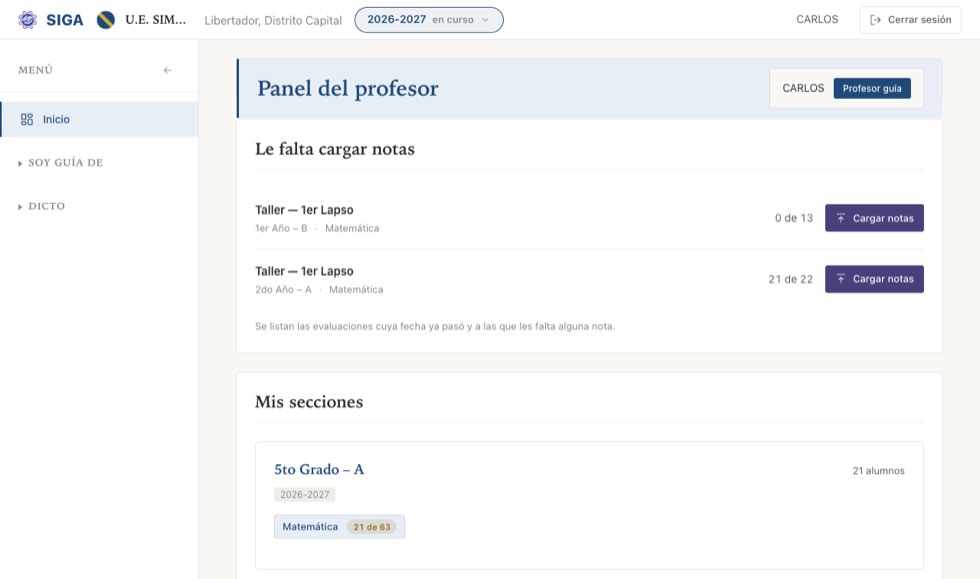
Task: Click the Cerrar sesión button
Action: [x=910, y=20]
